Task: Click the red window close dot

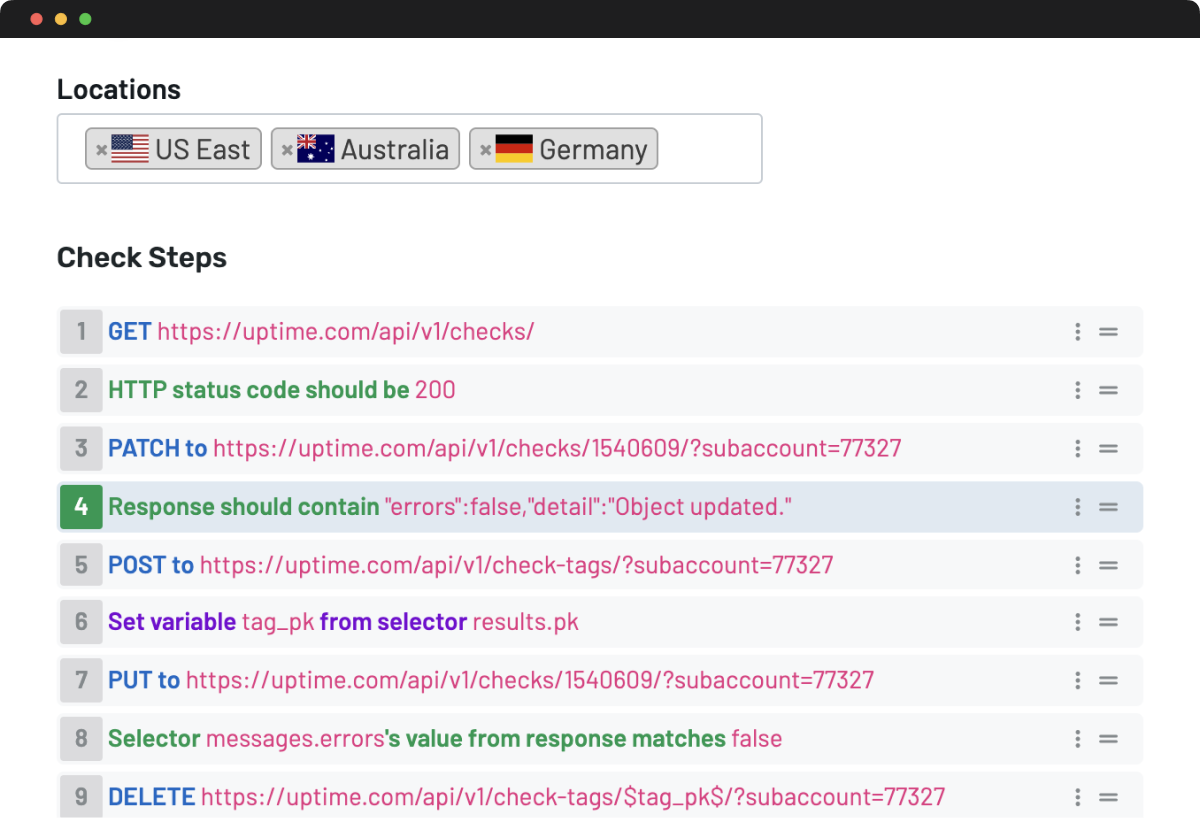Action: coord(37,19)
